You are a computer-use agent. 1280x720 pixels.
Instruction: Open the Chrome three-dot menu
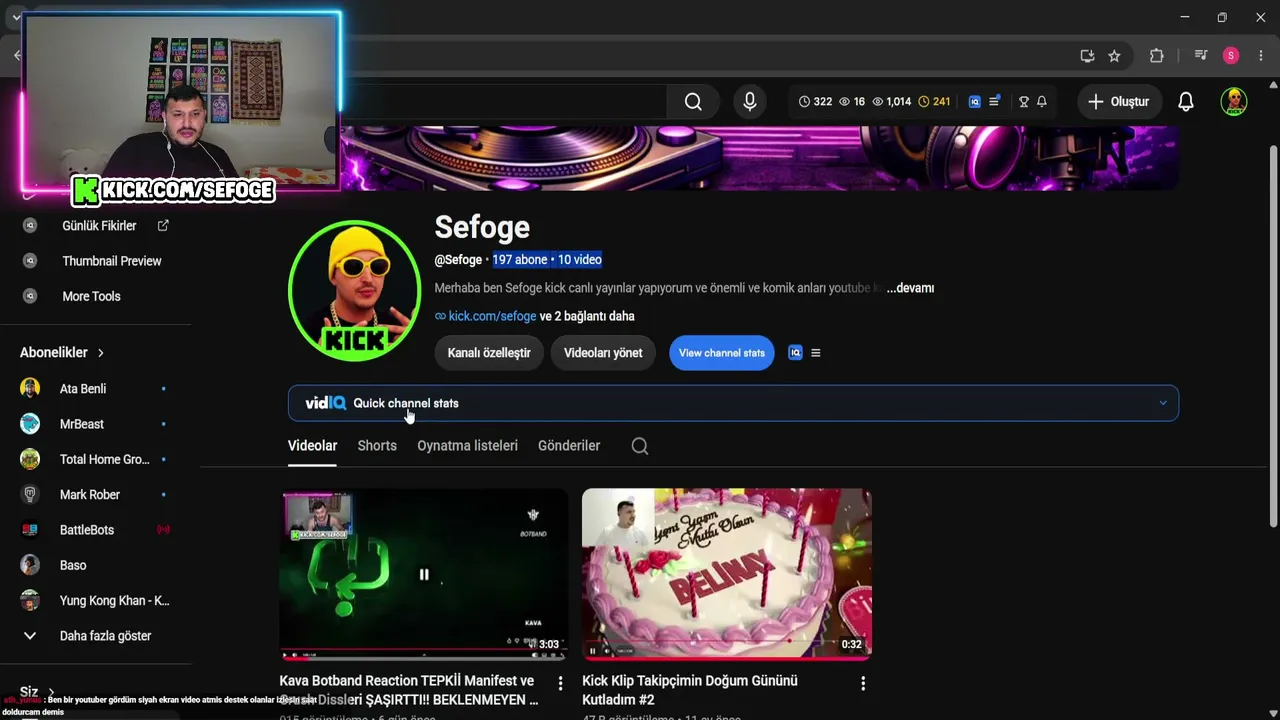(x=1261, y=56)
